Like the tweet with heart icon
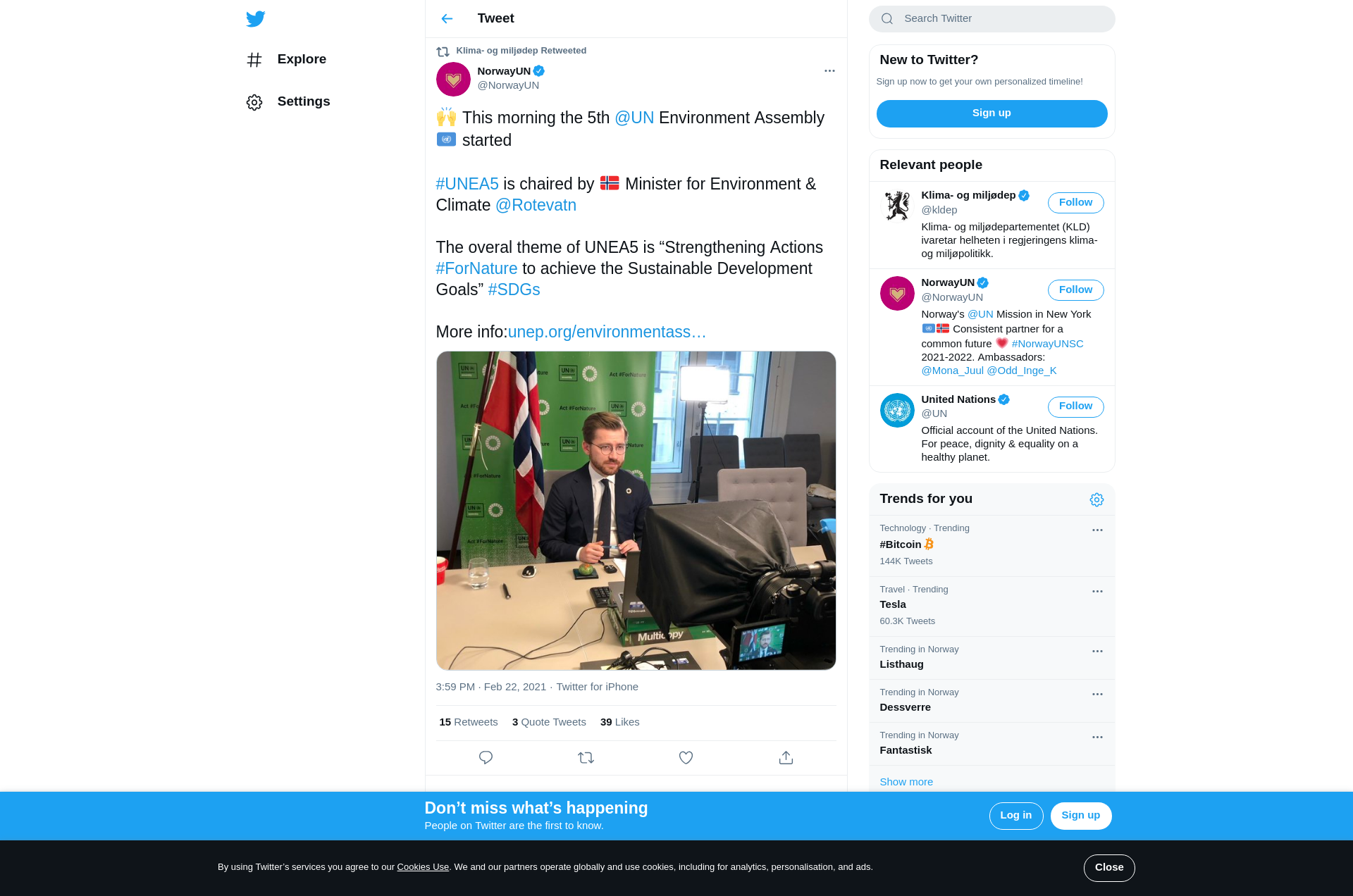1353x896 pixels. [x=686, y=757]
